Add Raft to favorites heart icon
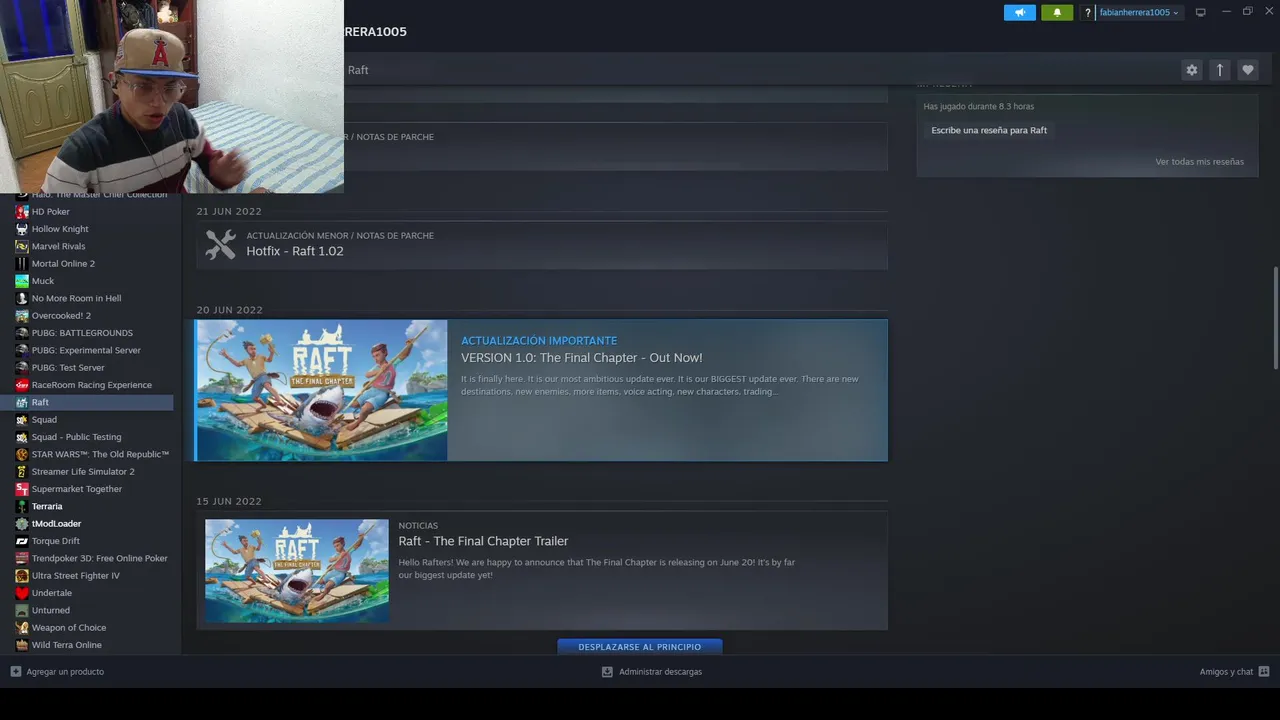The image size is (1280, 720). point(1247,70)
